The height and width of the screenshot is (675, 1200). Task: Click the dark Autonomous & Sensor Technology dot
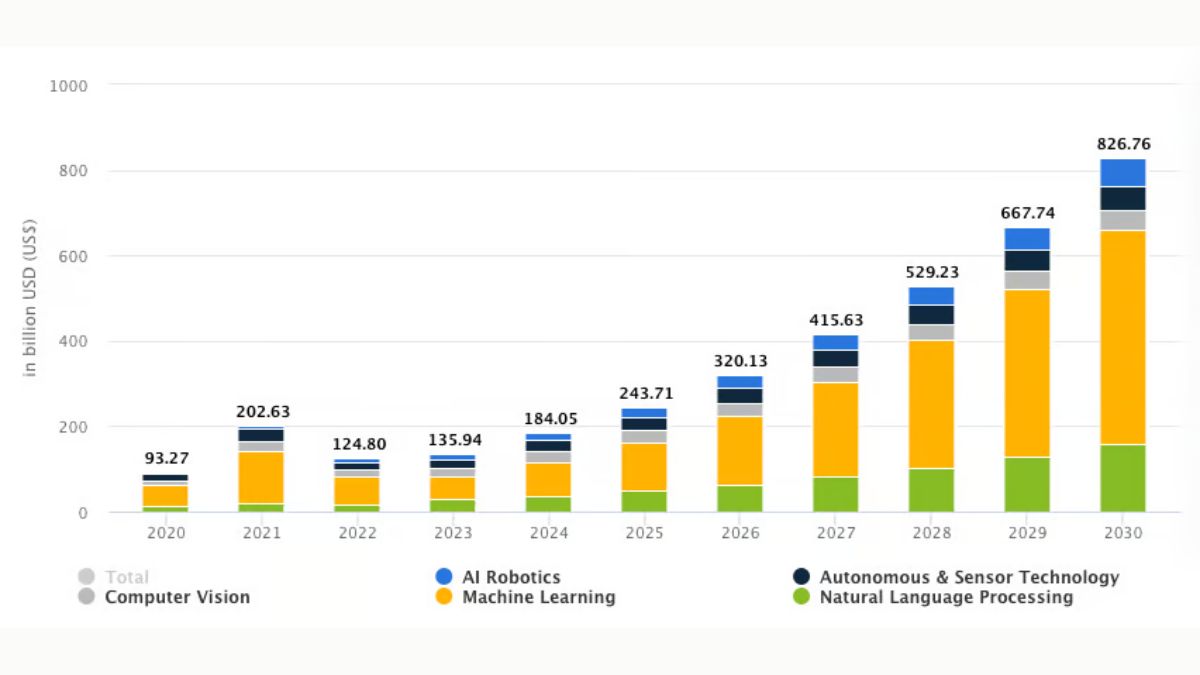coord(802,577)
